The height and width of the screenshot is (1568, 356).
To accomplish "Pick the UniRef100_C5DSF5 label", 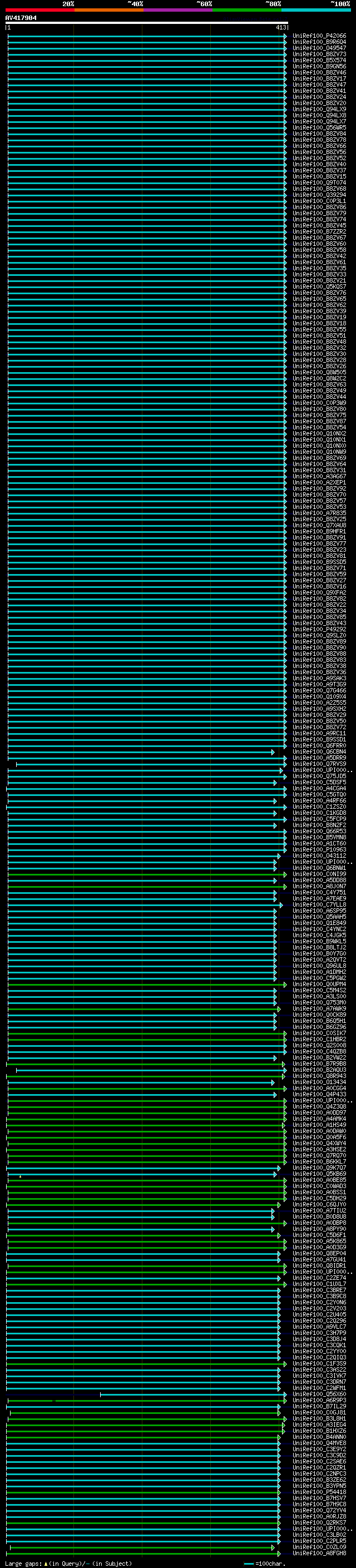I will tap(319, 782).
